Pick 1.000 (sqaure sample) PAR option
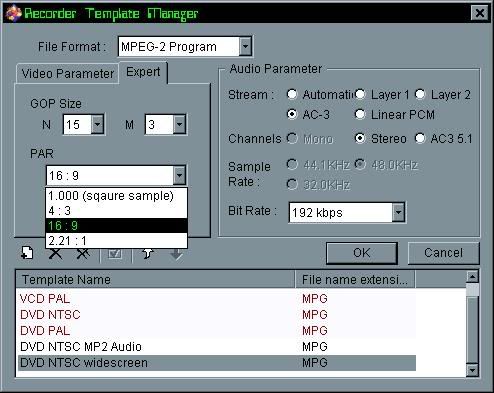This screenshot has width=494, height=393. click(116, 196)
